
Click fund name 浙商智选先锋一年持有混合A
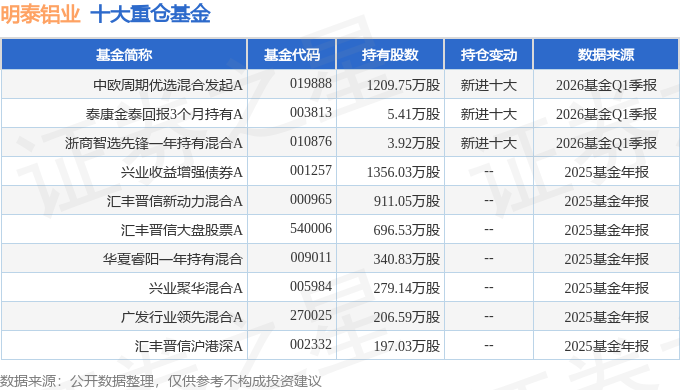[154, 143]
